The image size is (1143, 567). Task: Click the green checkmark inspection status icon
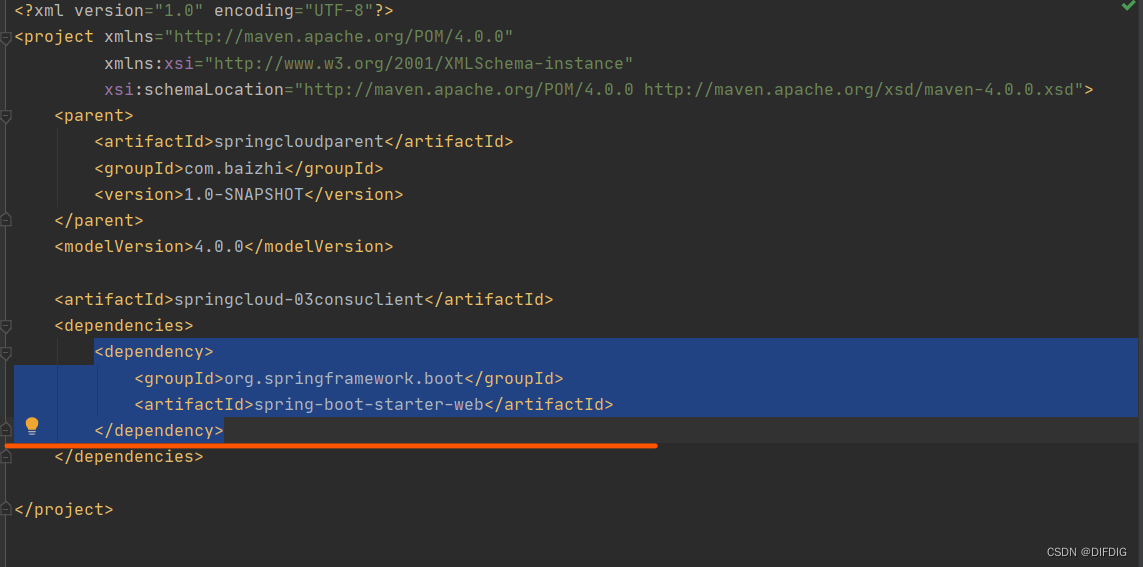point(1128,5)
